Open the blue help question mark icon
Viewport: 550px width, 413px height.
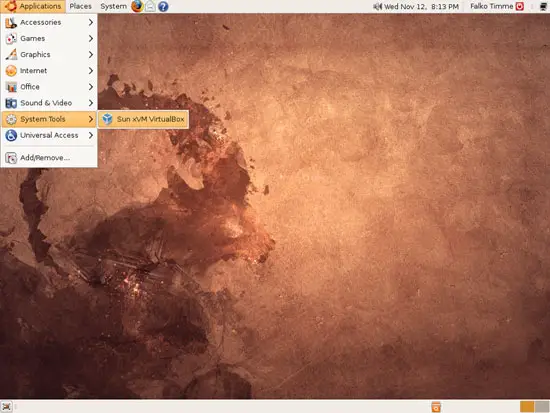(163, 6)
